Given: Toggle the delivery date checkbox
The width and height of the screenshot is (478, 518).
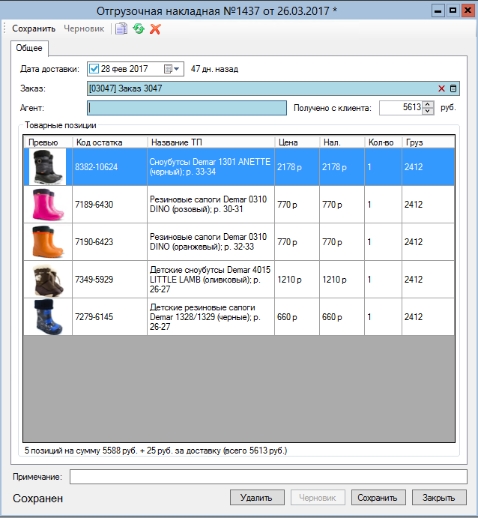Looking at the screenshot, I should pos(94,69).
